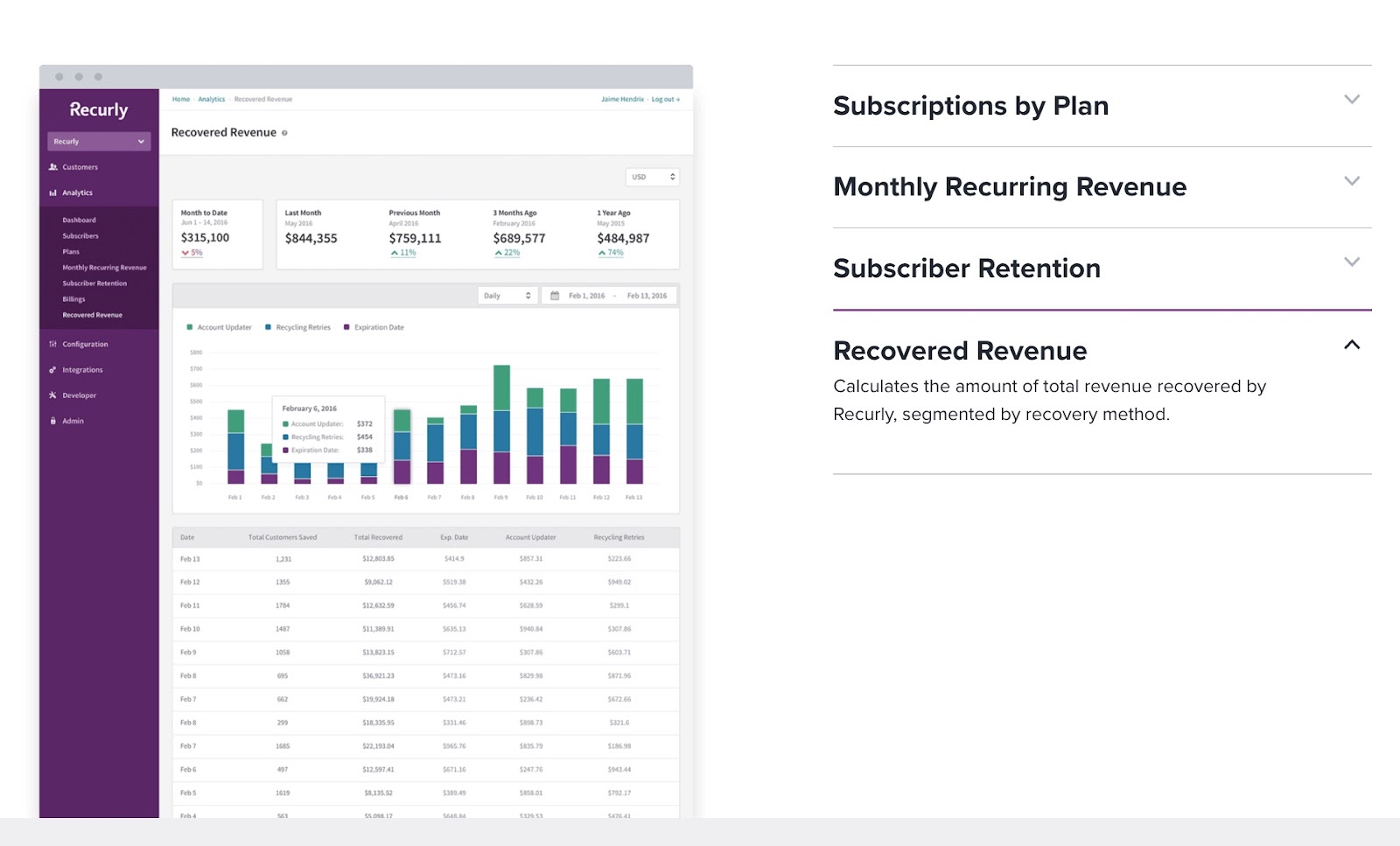Click the calendar icon in date range

555,296
